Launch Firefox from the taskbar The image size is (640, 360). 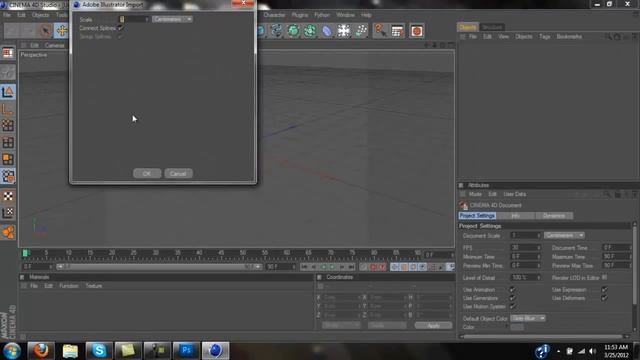pyautogui.click(x=41, y=350)
